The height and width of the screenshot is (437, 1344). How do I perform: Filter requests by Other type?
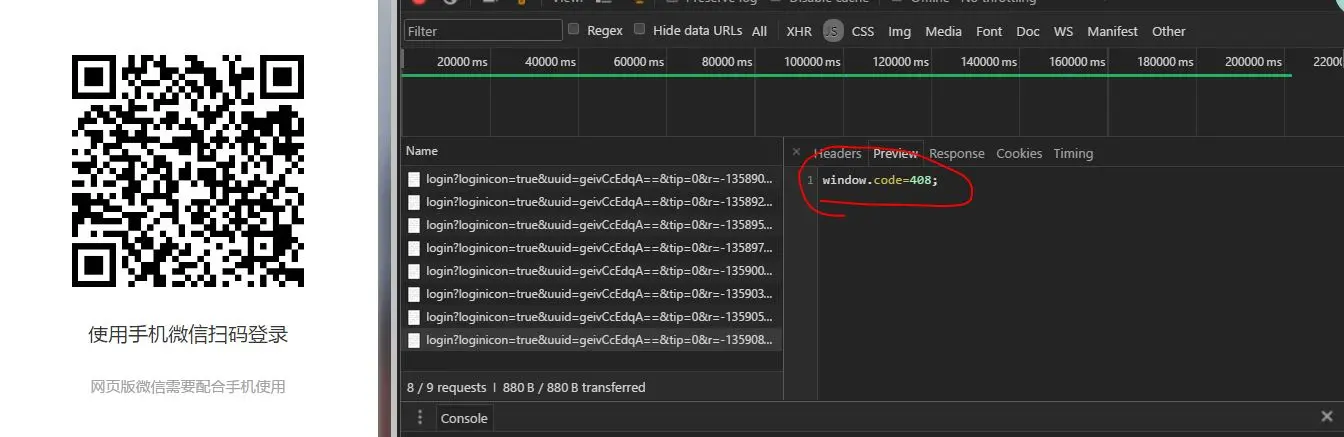pyautogui.click(x=1168, y=31)
